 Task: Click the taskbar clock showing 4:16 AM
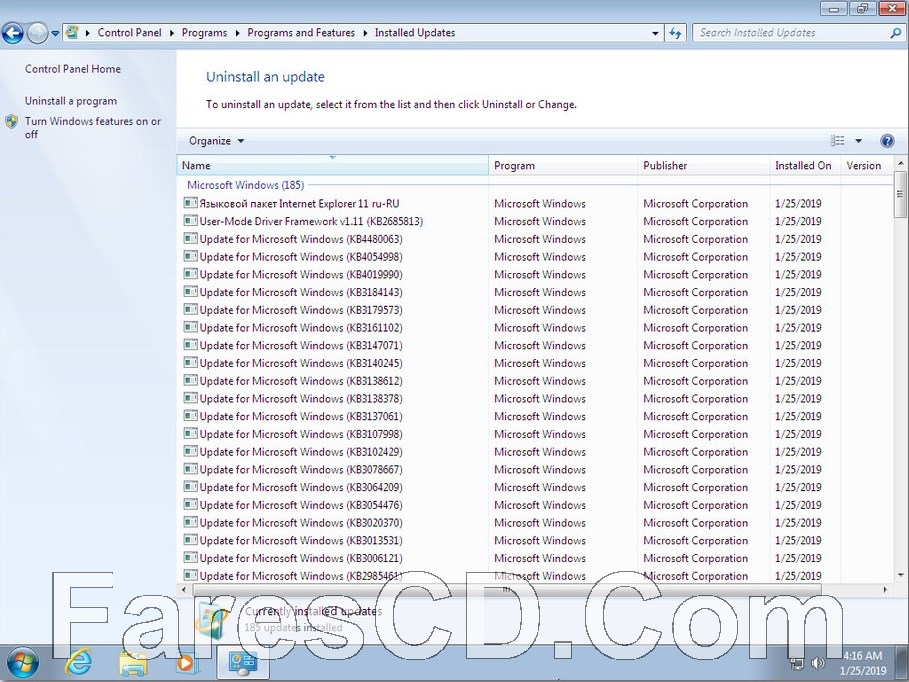(863, 663)
